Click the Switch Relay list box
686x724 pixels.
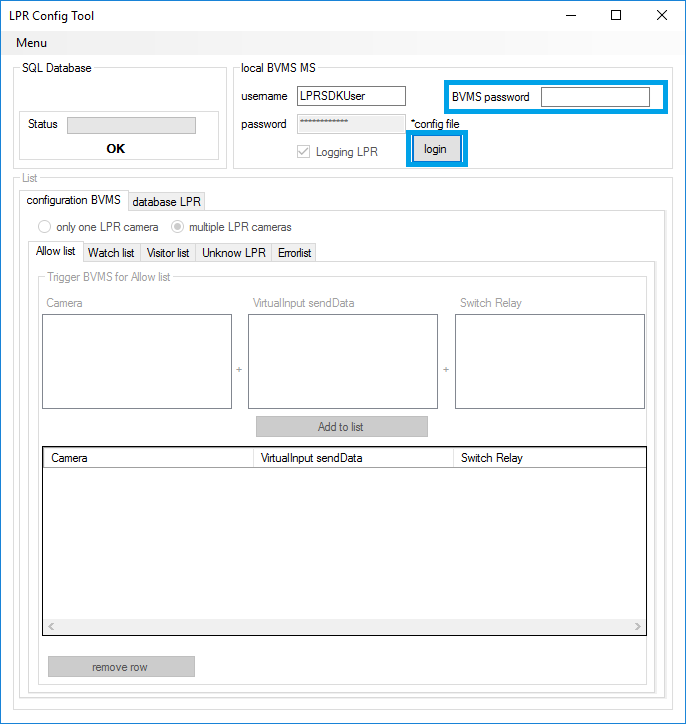(x=549, y=361)
